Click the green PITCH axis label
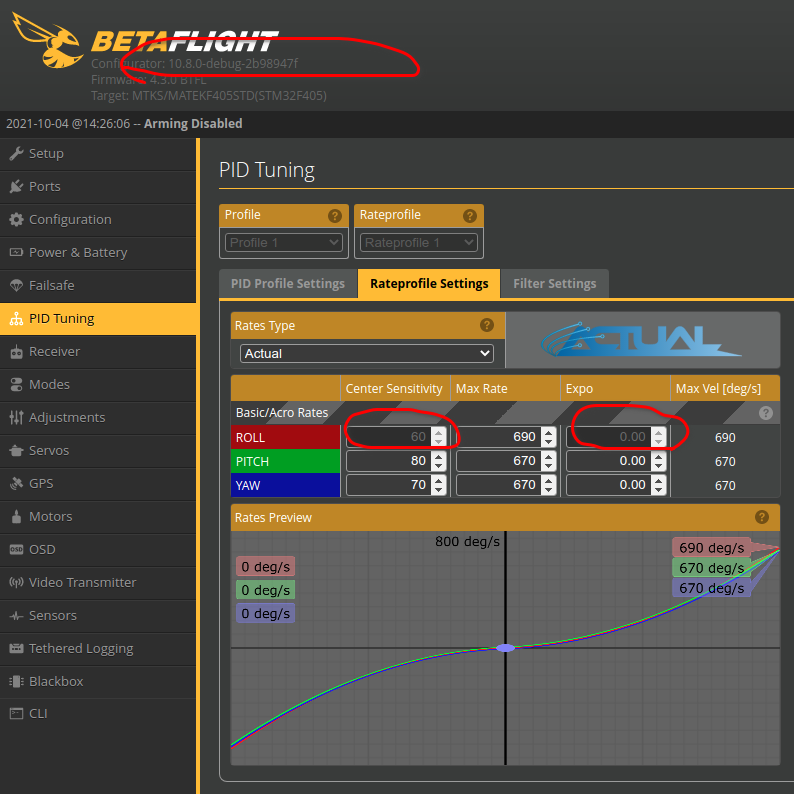The width and height of the screenshot is (794, 794). 285,461
